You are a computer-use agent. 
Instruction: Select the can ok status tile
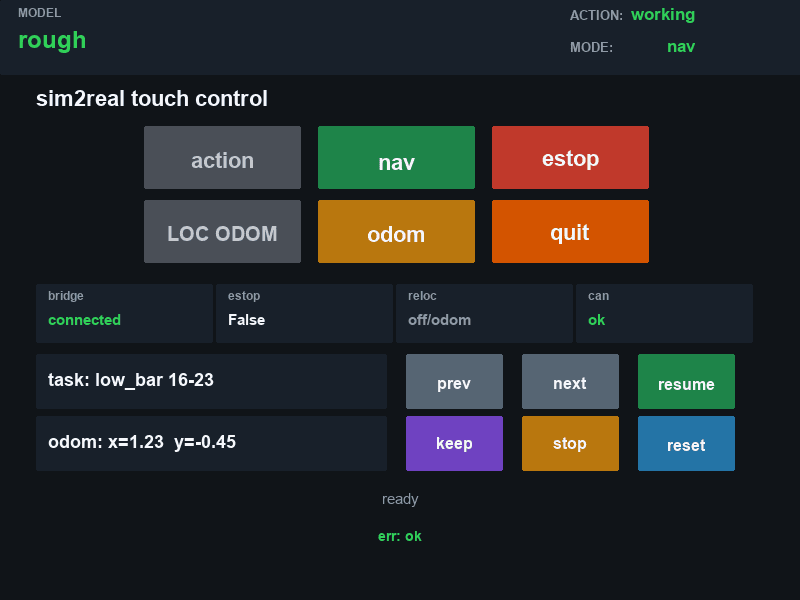[664, 313]
